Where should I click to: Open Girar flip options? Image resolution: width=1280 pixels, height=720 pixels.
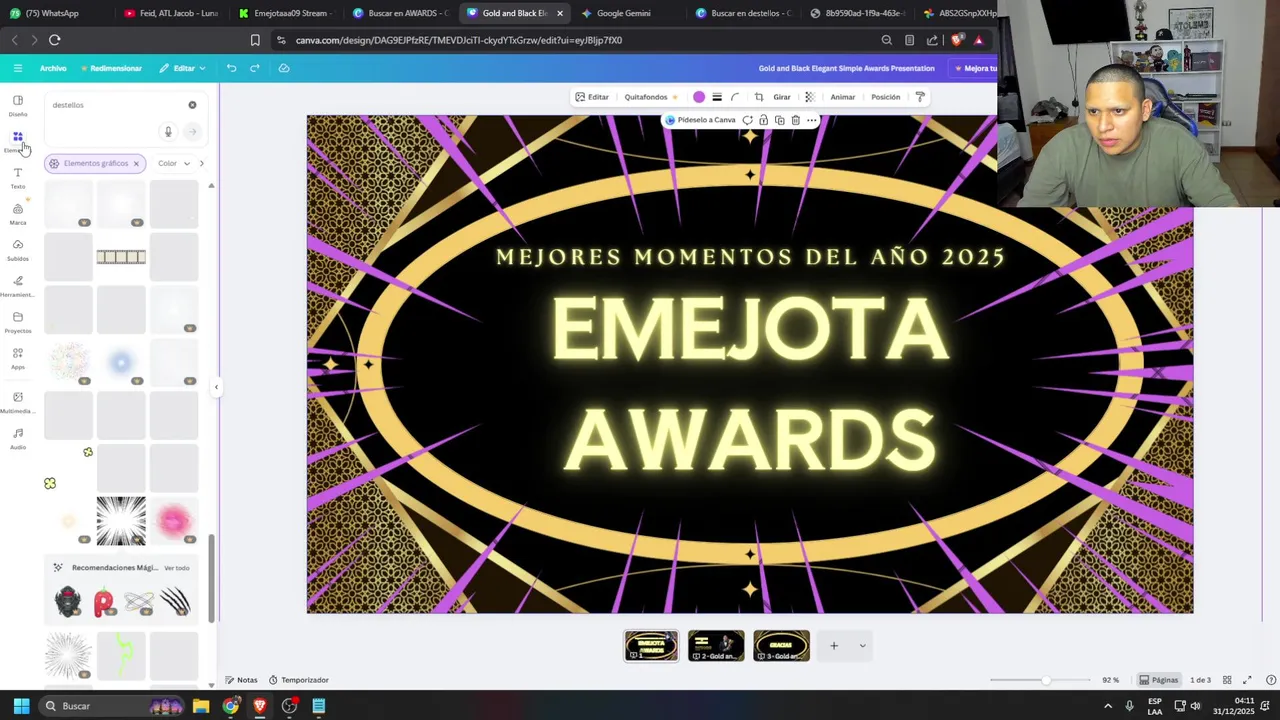pos(782,97)
